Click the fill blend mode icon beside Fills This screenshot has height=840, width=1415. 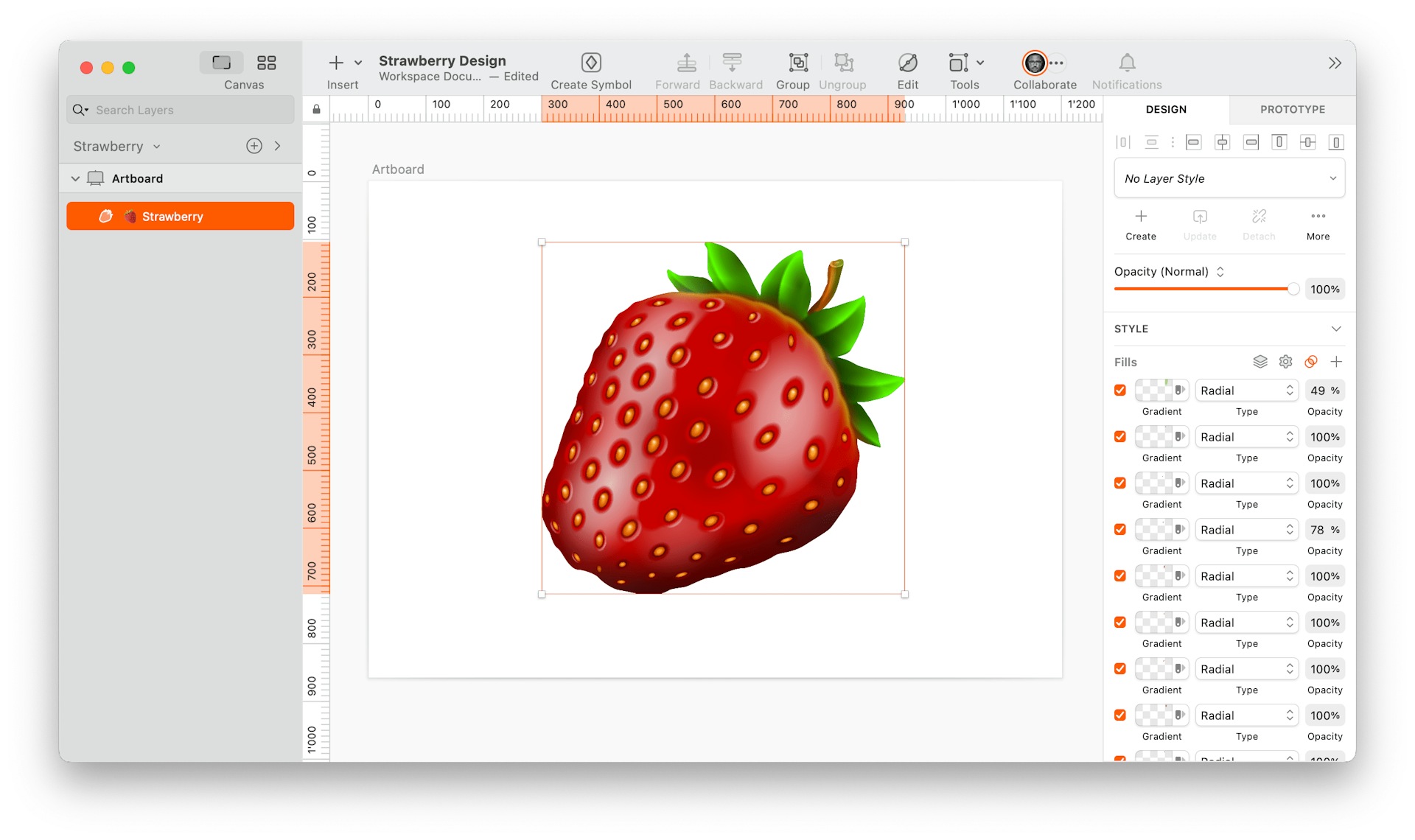pos(1311,362)
